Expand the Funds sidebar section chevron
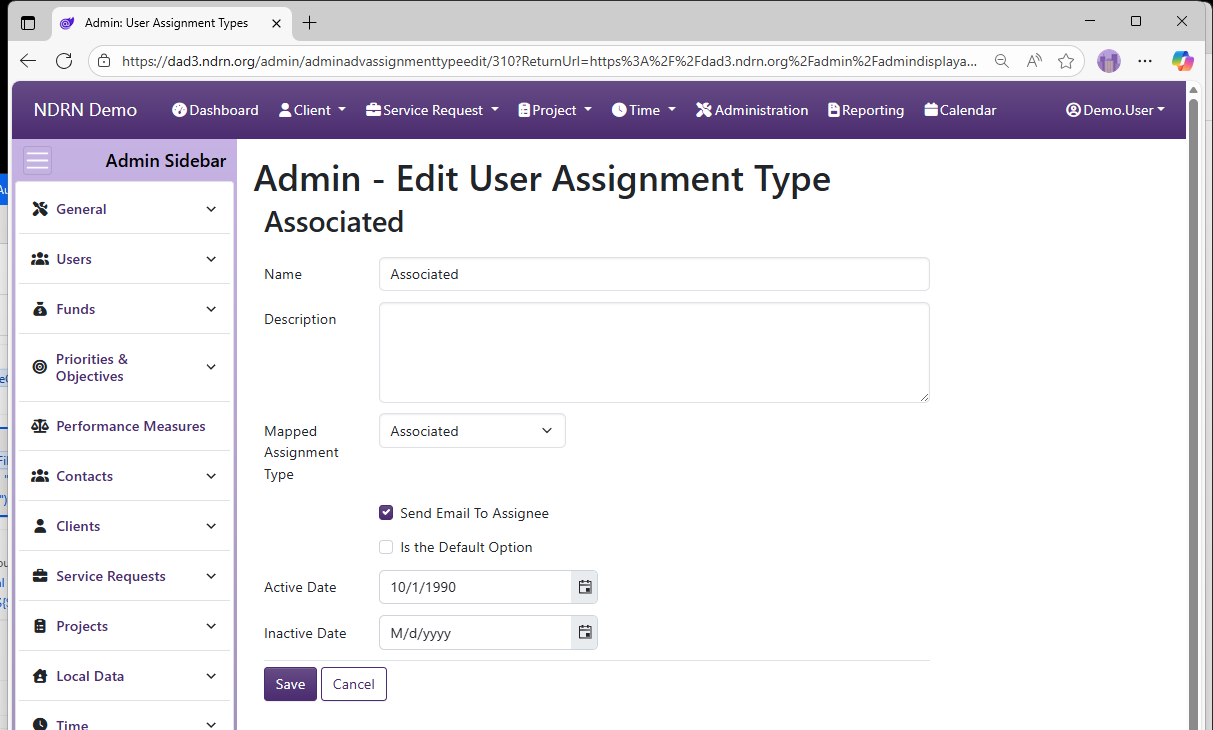The width and height of the screenshot is (1213, 730). pos(211,309)
